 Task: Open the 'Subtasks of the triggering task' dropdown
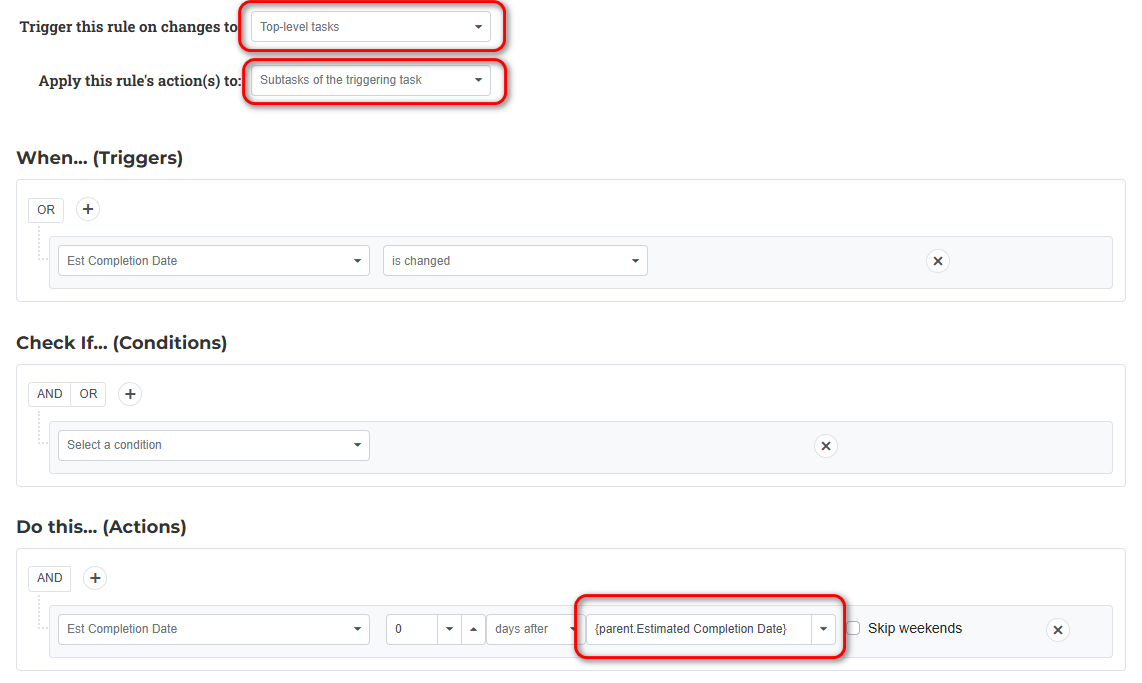[371, 80]
